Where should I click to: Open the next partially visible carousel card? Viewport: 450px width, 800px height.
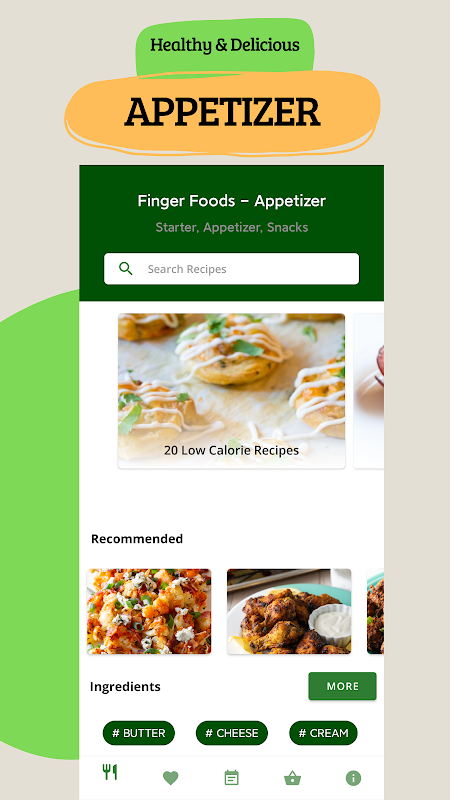click(369, 391)
